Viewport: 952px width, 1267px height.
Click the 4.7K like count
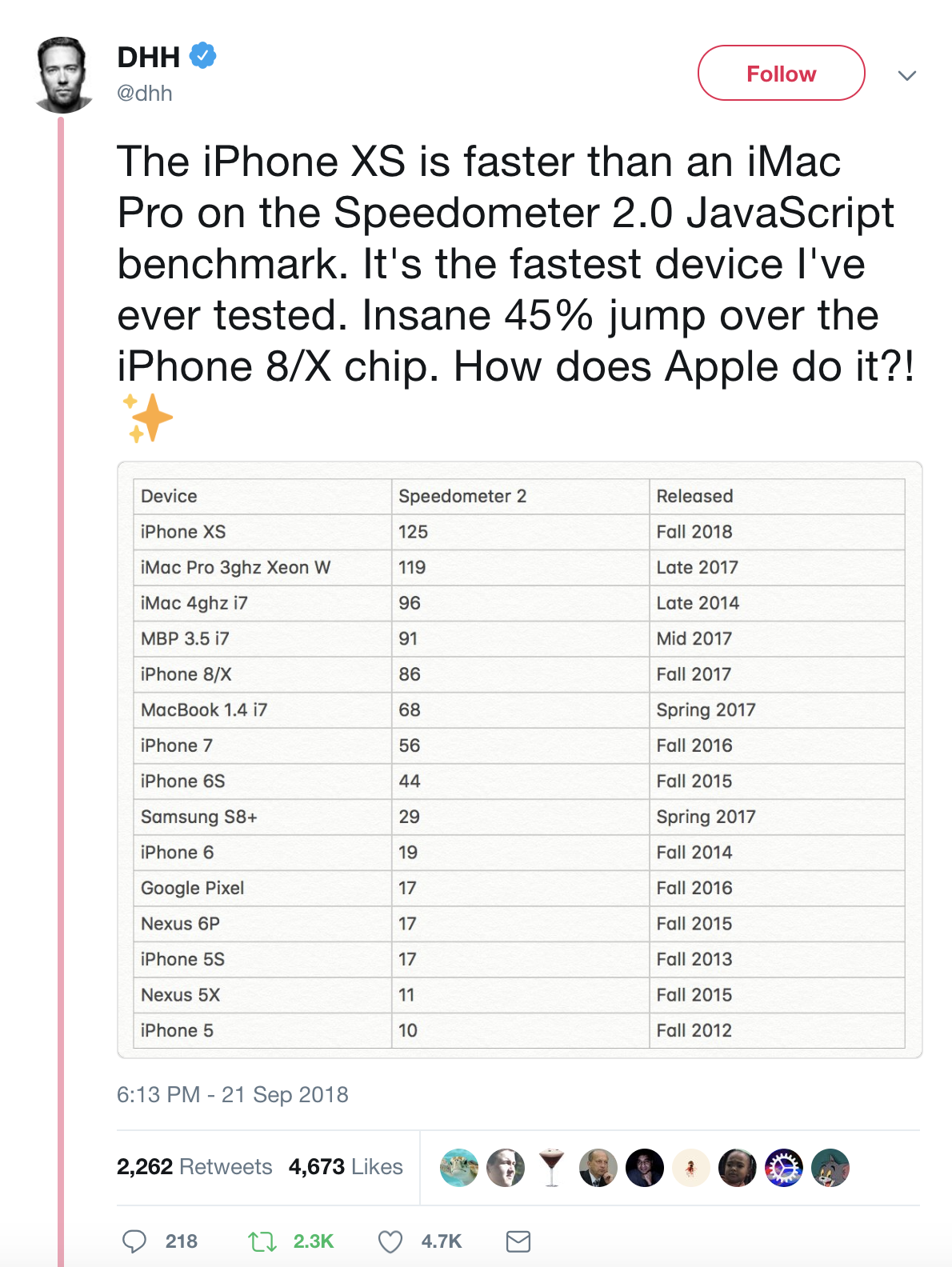(x=441, y=1241)
